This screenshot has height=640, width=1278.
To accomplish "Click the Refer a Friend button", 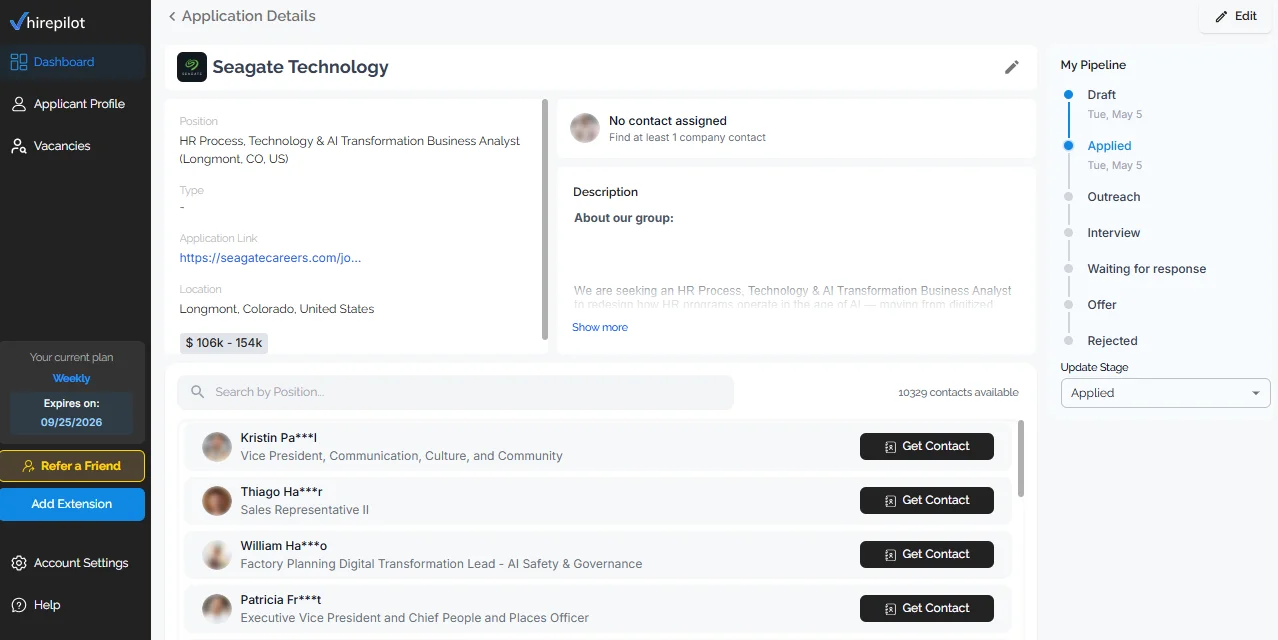I will [x=72, y=466].
